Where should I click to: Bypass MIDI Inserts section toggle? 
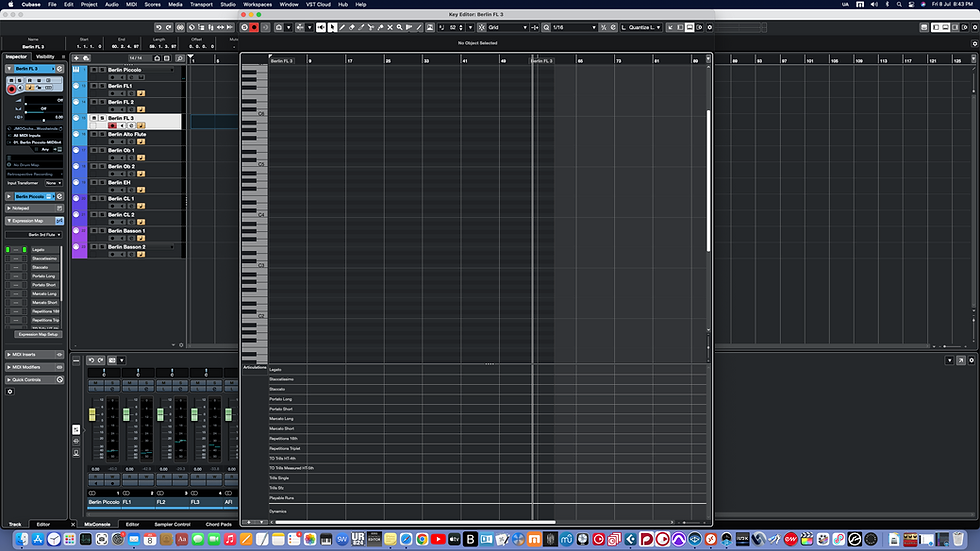59,355
